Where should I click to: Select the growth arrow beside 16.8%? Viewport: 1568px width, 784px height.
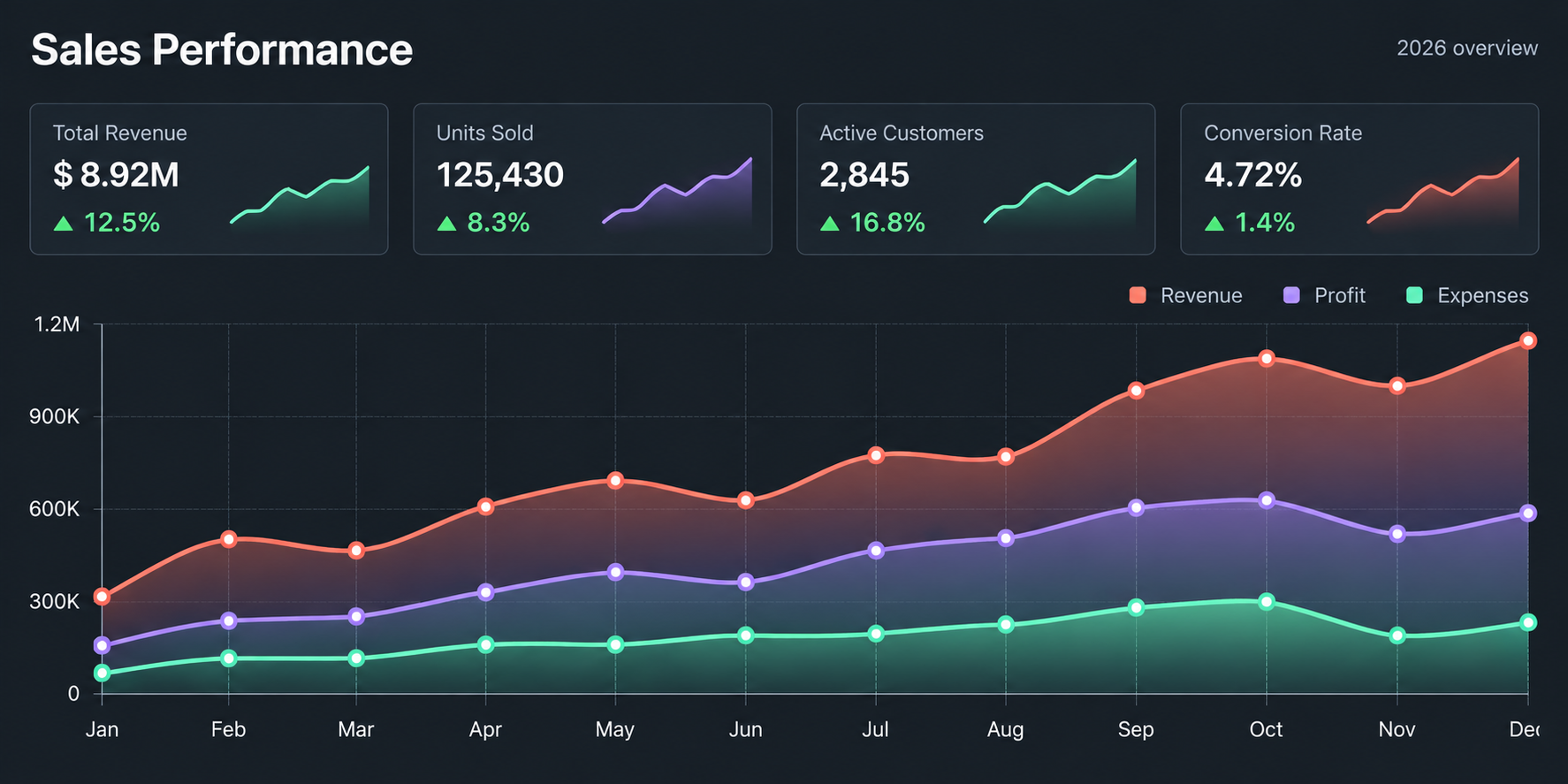829,224
